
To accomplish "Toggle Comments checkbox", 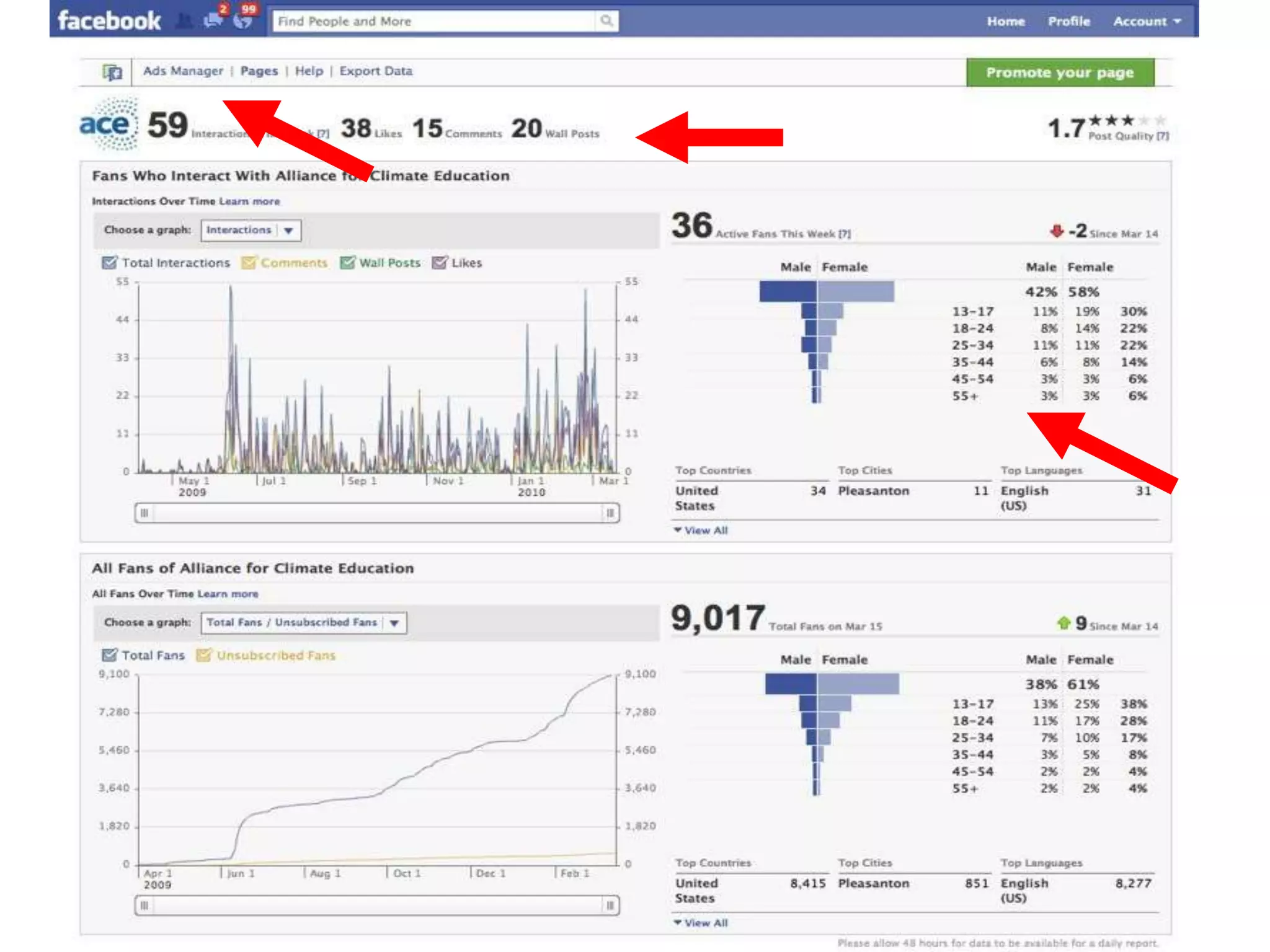I will (248, 263).
